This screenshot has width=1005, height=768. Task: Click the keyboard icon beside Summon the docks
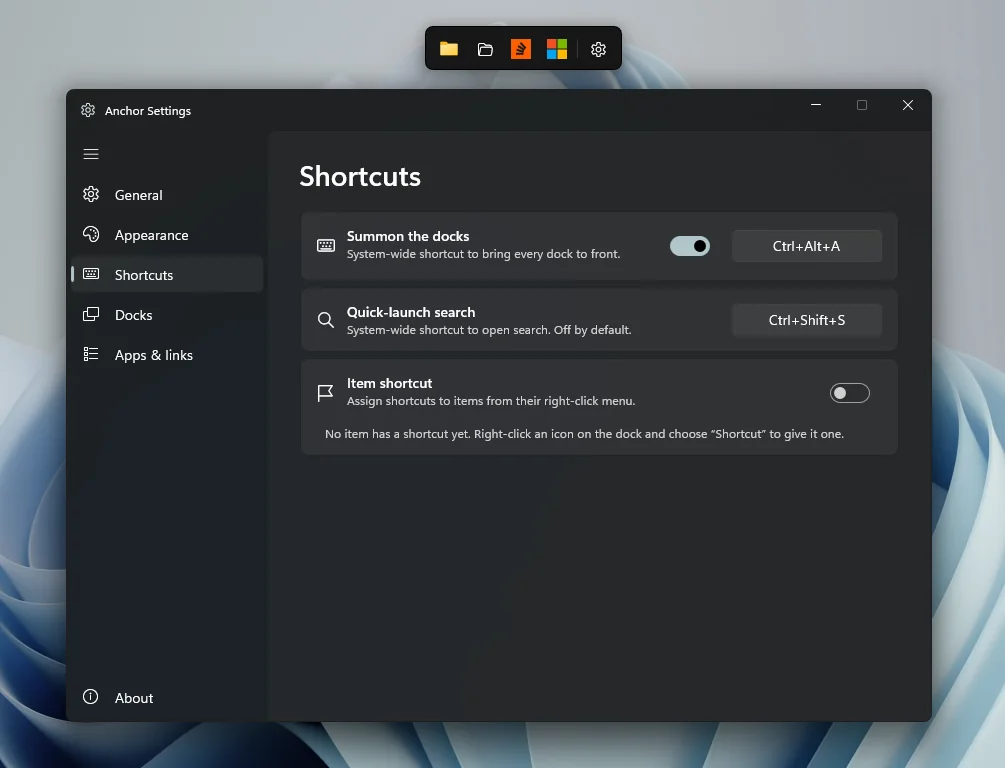coord(326,246)
